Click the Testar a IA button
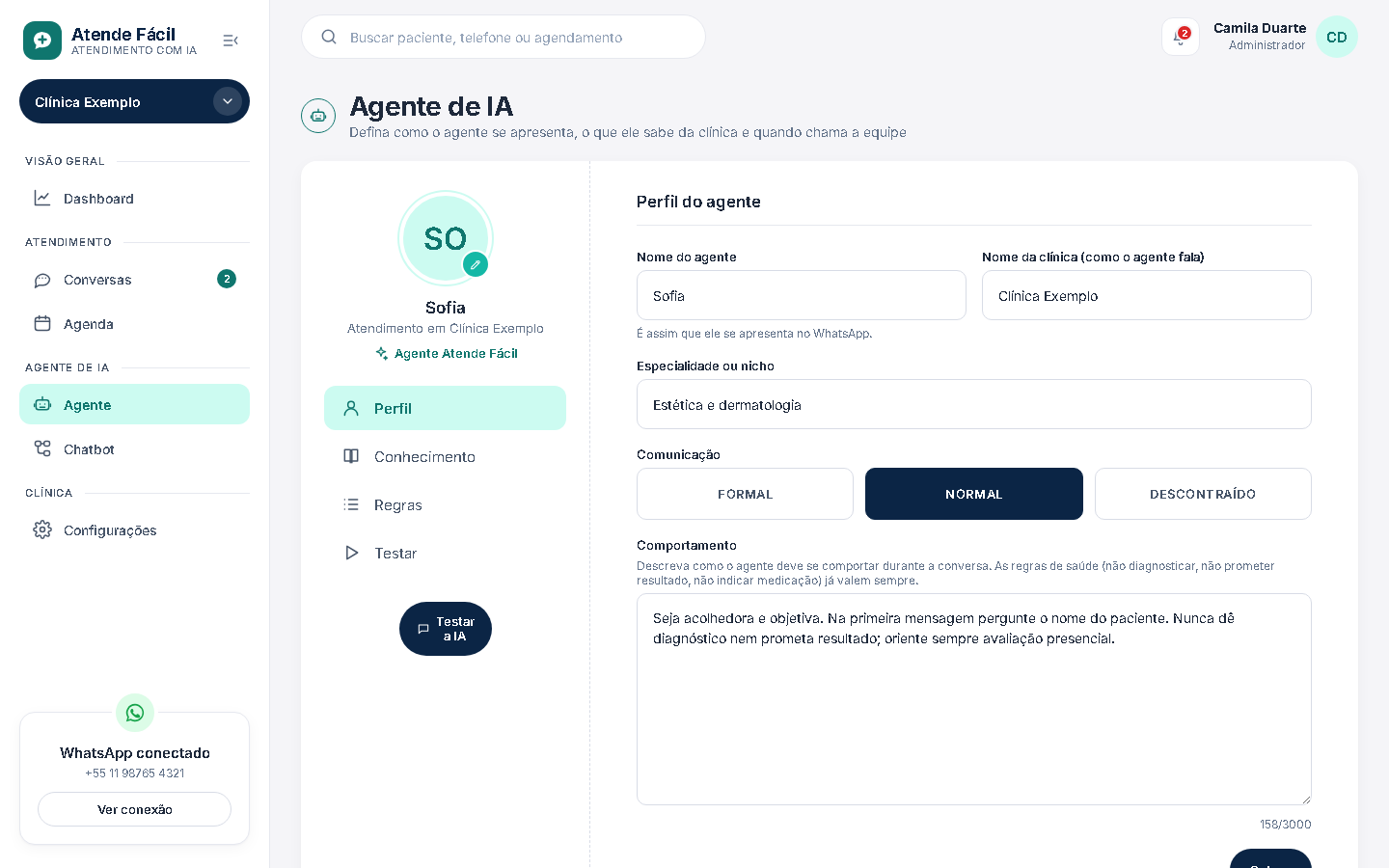 click(446, 629)
